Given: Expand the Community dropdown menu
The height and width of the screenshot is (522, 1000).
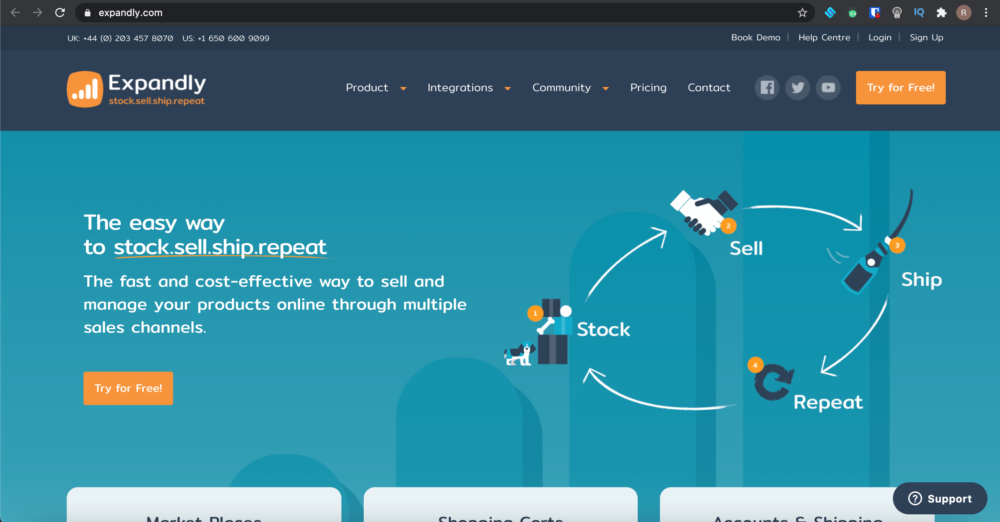Looking at the screenshot, I should pos(570,87).
